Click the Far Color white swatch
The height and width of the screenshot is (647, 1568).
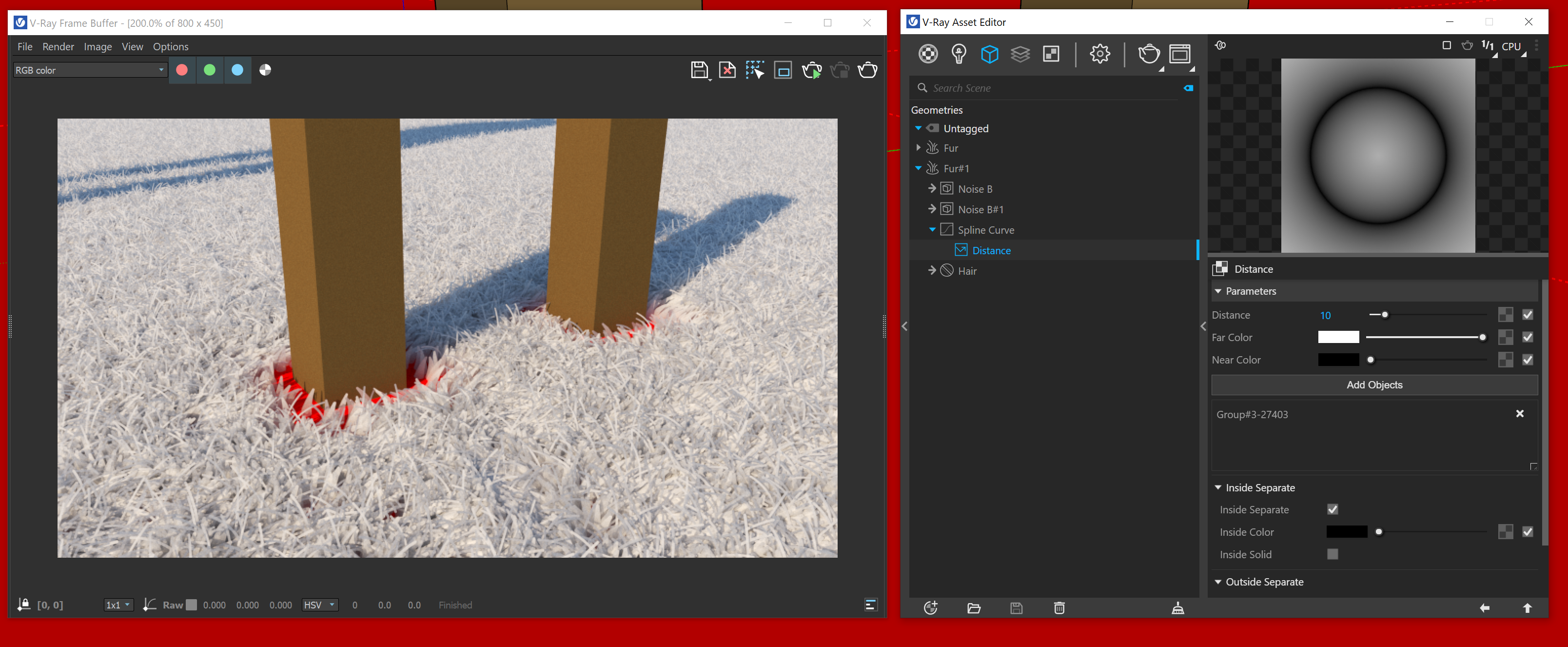1338,337
